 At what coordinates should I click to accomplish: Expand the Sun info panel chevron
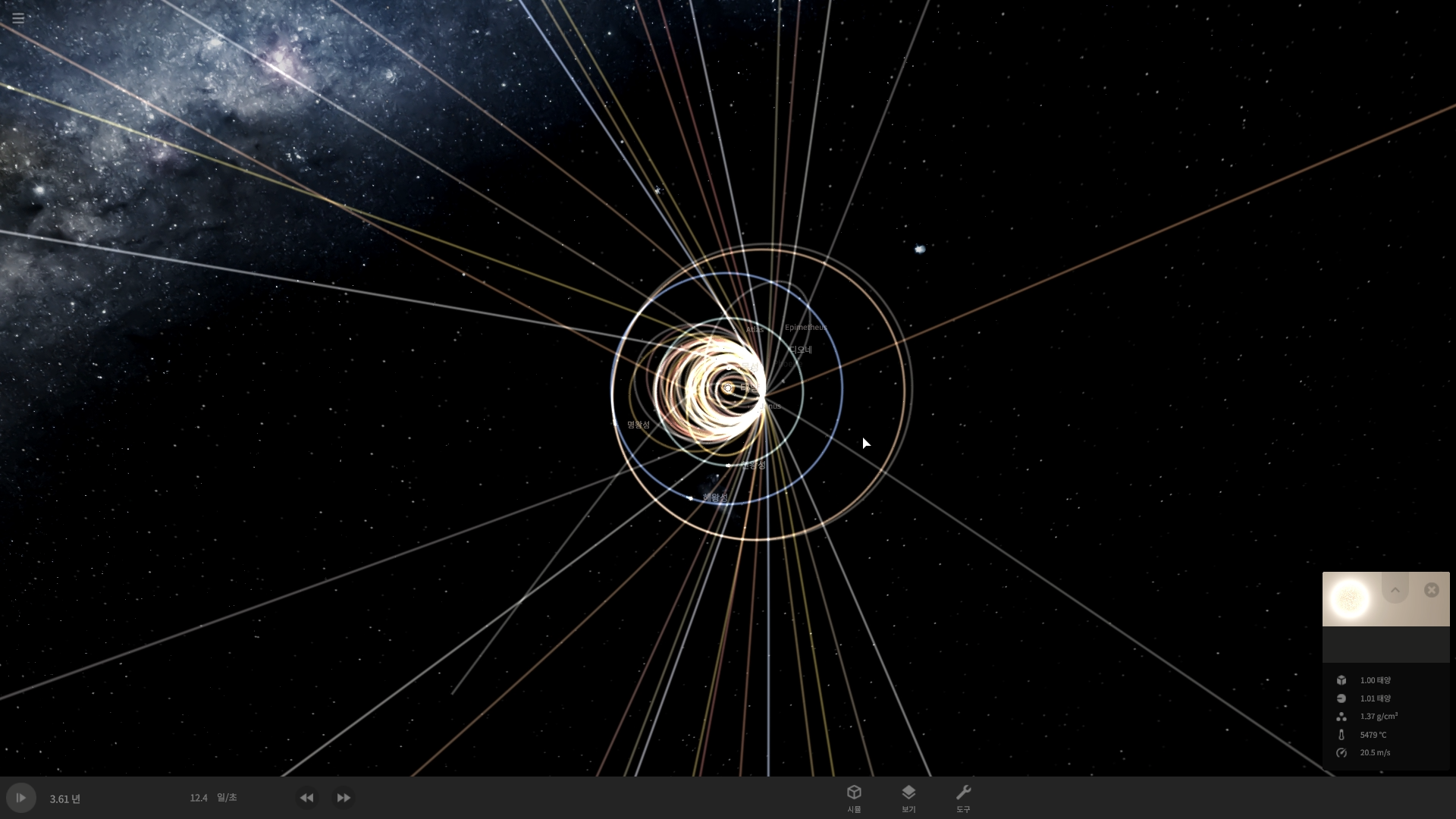click(x=1395, y=590)
